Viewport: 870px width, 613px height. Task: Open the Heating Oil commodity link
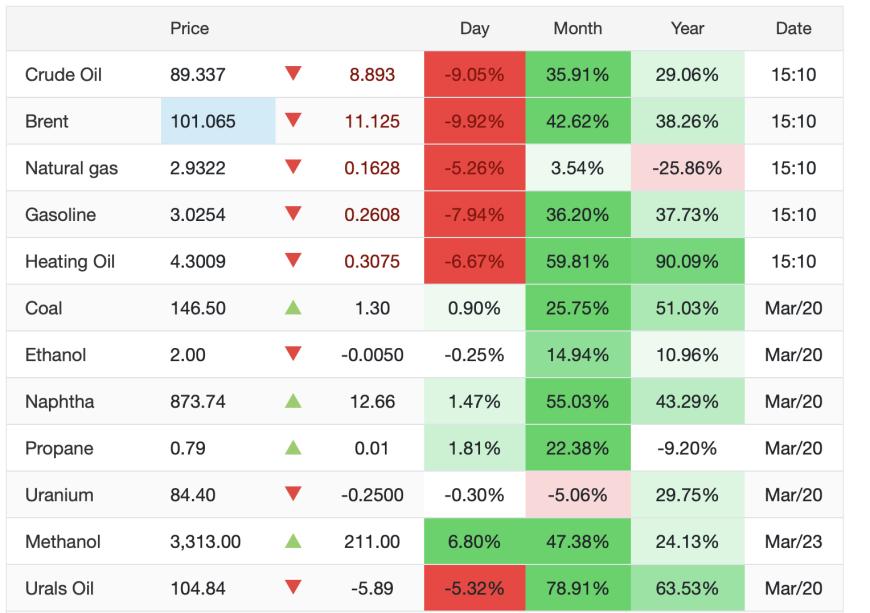[70, 262]
